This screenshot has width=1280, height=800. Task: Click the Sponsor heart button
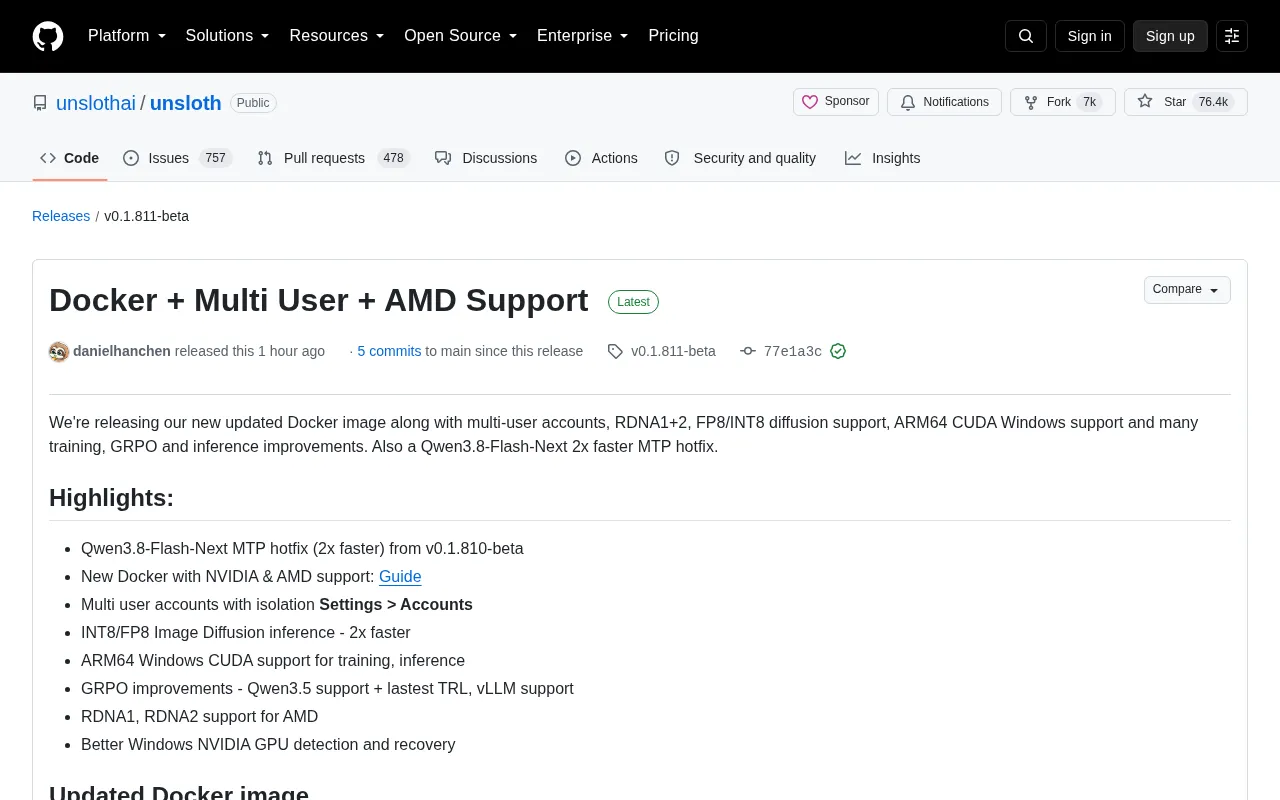836,102
